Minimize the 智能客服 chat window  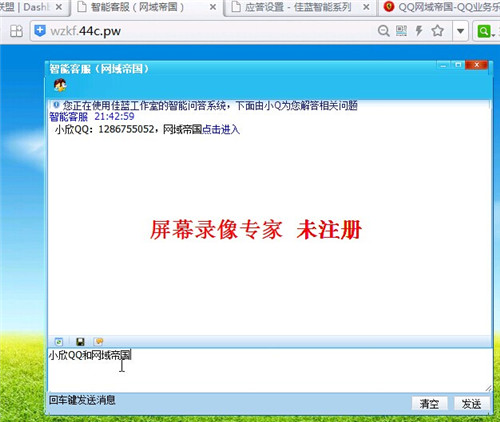click(443, 65)
